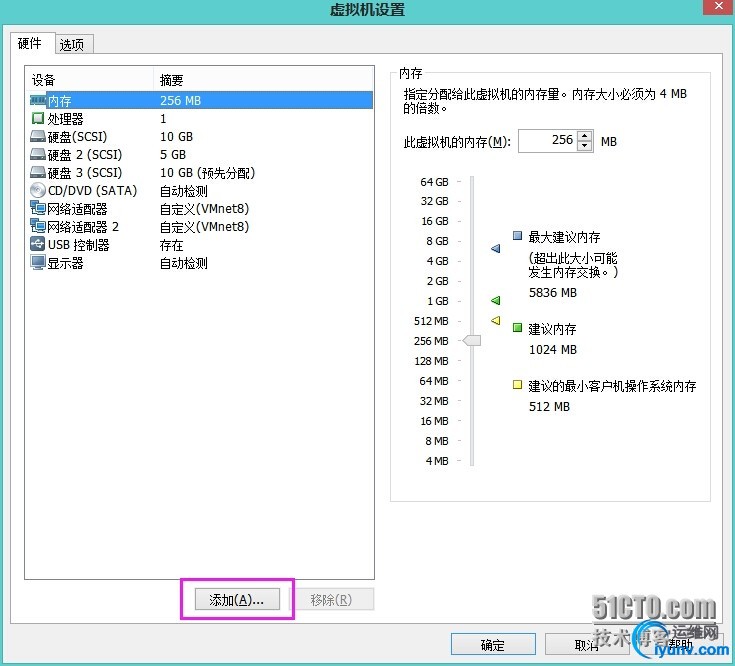Click the 取消 cancel button
The width and height of the screenshot is (735, 666).
(x=586, y=644)
